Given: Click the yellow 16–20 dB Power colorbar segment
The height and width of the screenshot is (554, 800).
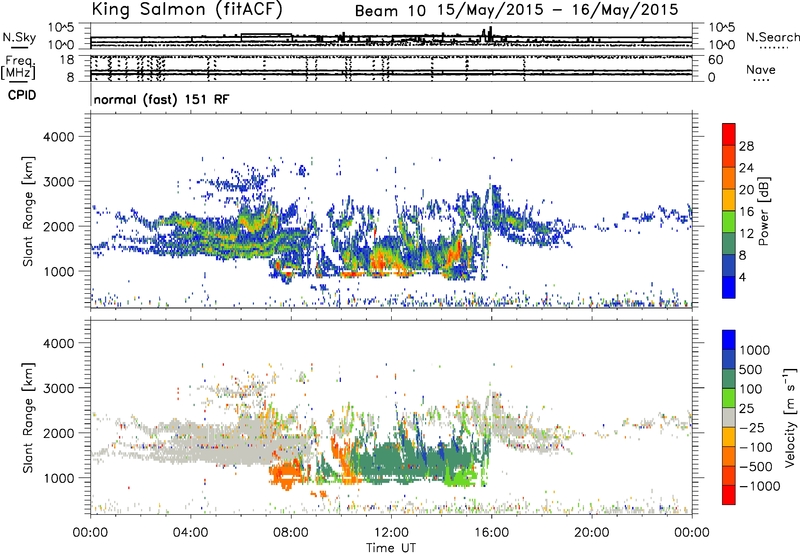Looking at the screenshot, I should (x=729, y=200).
